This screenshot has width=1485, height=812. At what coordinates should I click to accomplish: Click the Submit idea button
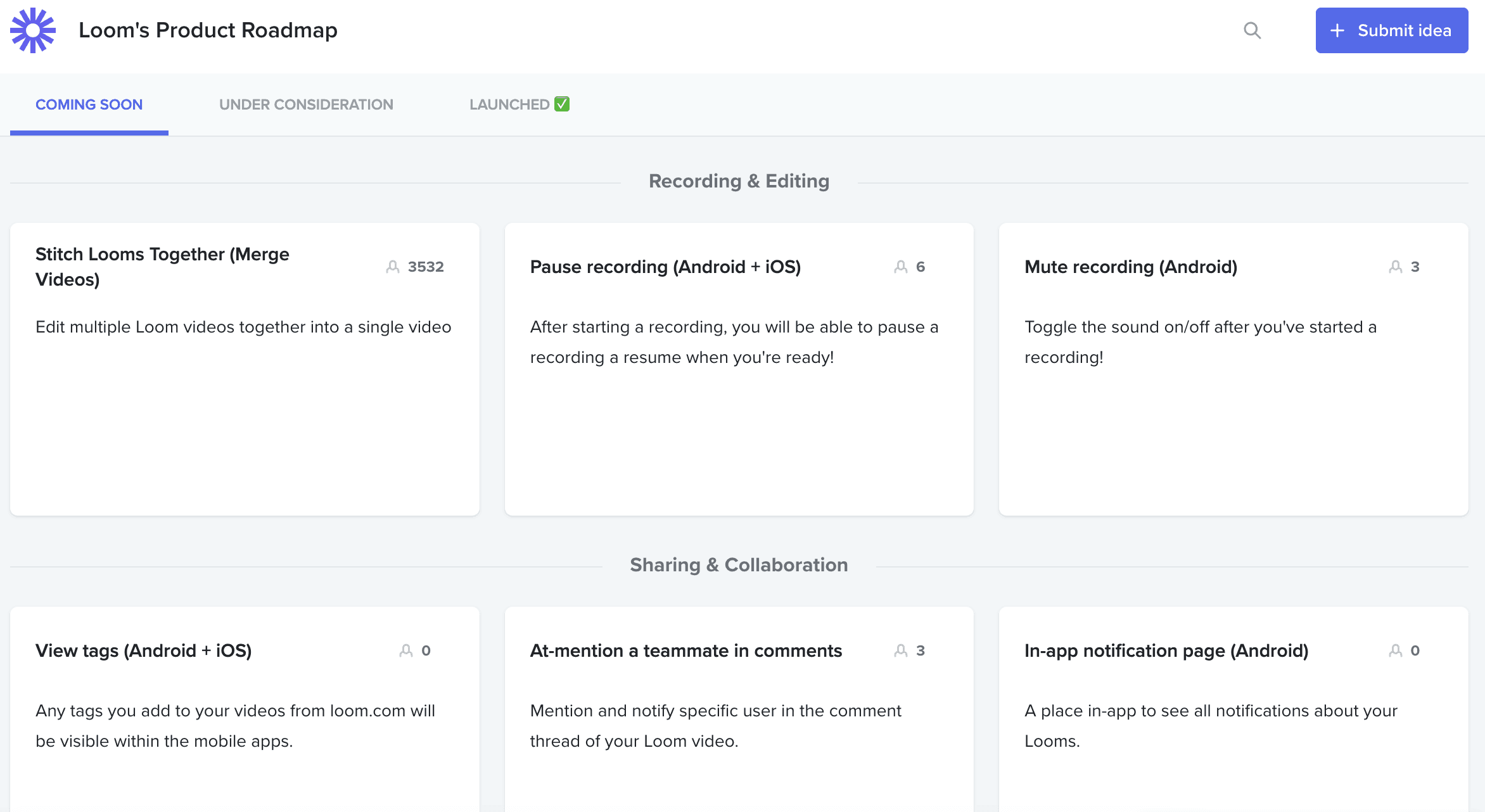pos(1392,30)
